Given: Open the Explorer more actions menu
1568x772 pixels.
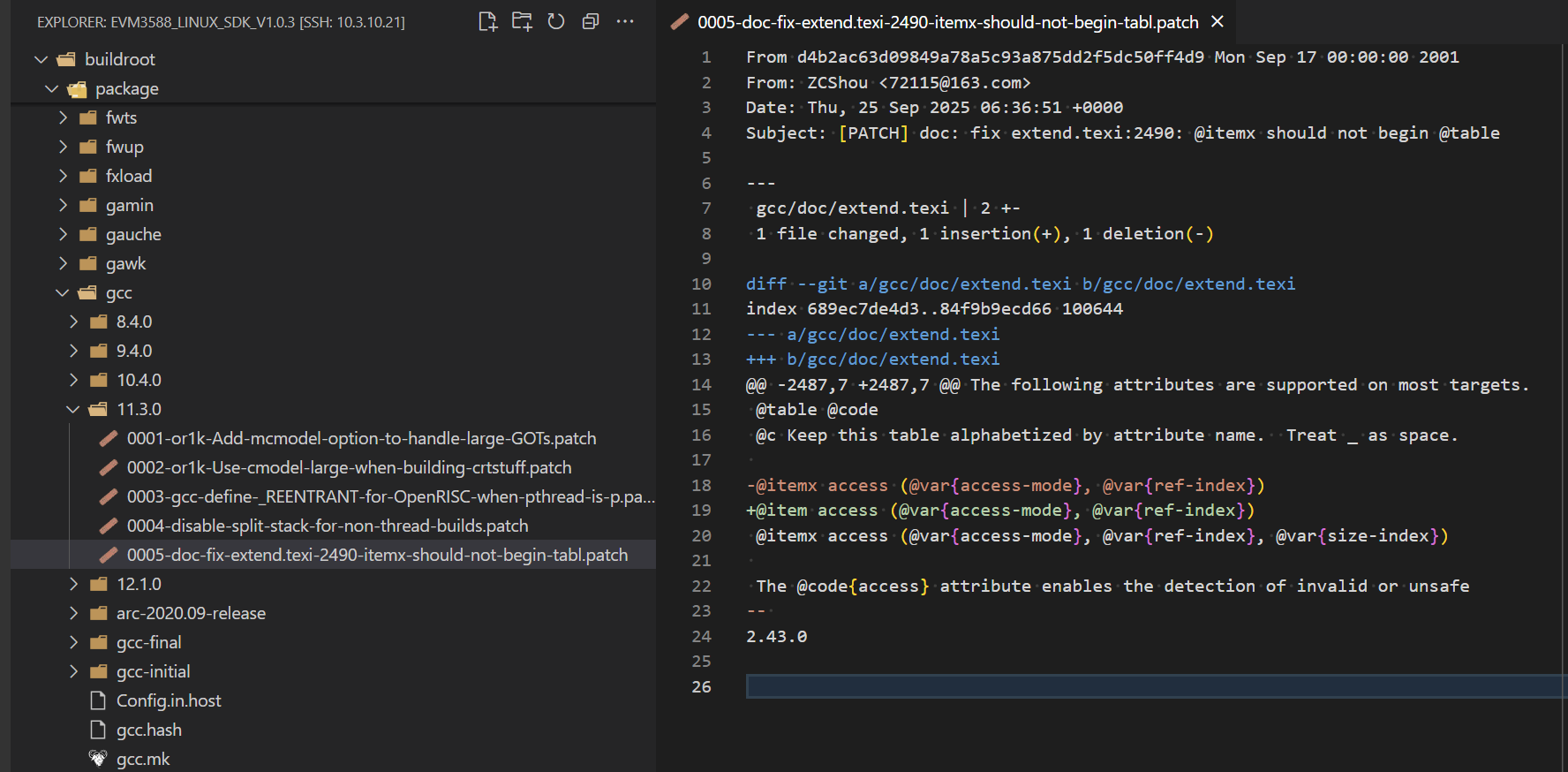Looking at the screenshot, I should point(625,22).
